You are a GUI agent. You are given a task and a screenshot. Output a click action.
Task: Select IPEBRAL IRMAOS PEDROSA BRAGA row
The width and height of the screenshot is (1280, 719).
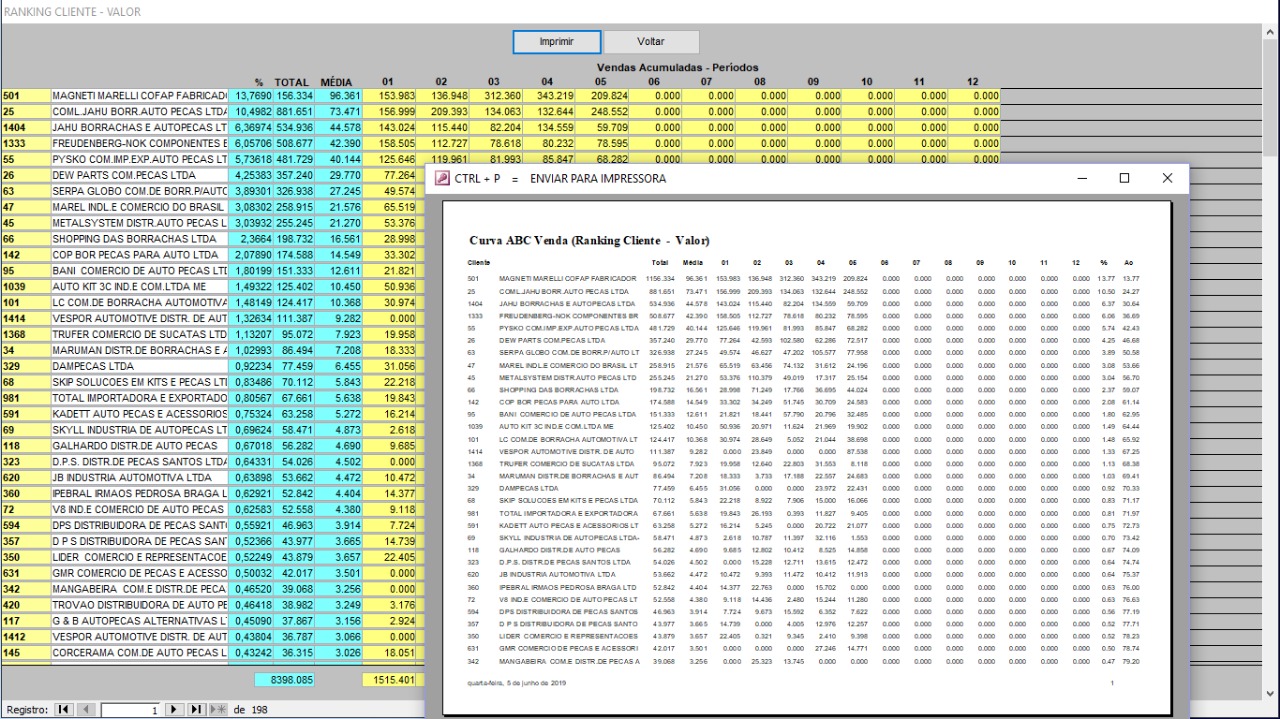[140, 494]
